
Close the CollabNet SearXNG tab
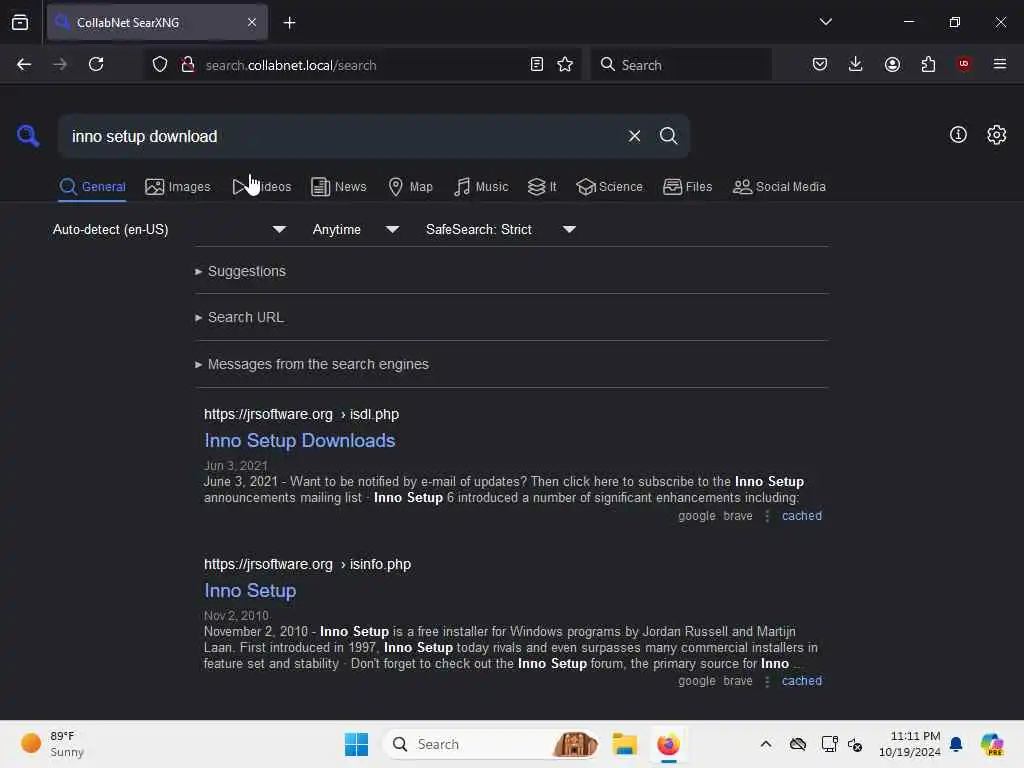click(x=252, y=23)
